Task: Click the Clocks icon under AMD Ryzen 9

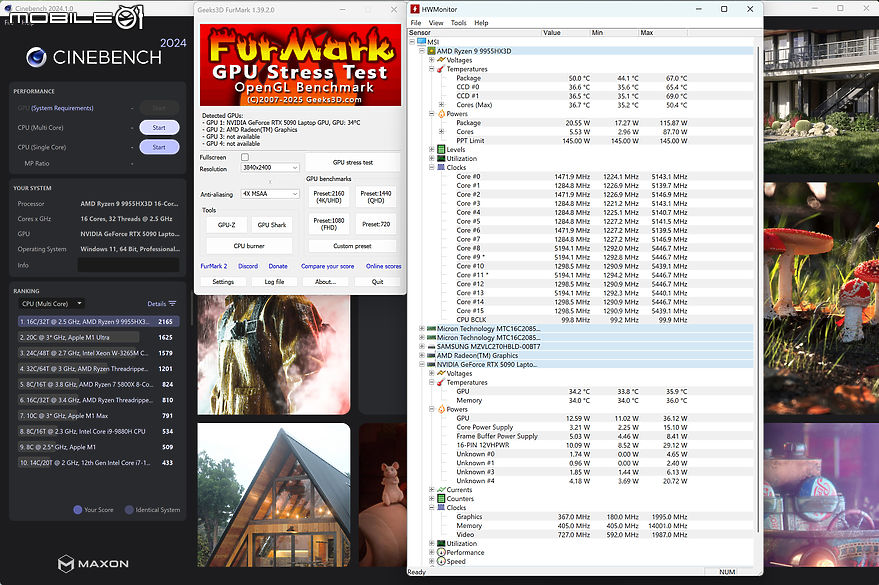Action: coord(441,168)
